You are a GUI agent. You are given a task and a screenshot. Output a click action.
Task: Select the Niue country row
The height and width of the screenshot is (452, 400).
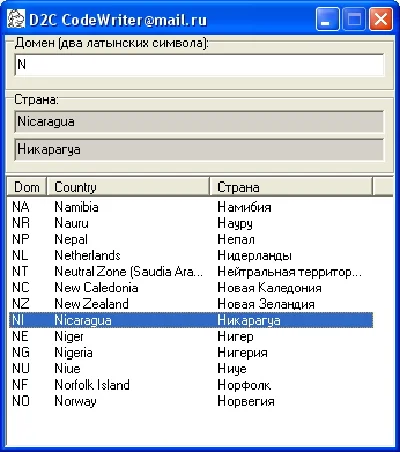pos(67,368)
